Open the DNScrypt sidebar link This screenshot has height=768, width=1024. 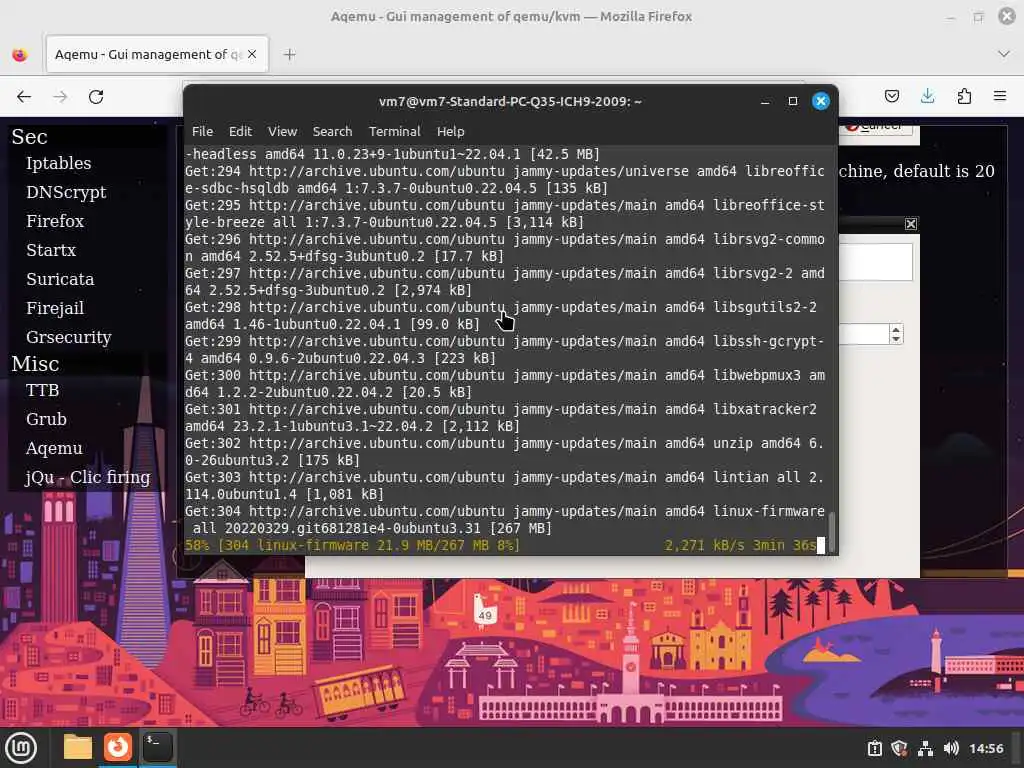coord(66,192)
